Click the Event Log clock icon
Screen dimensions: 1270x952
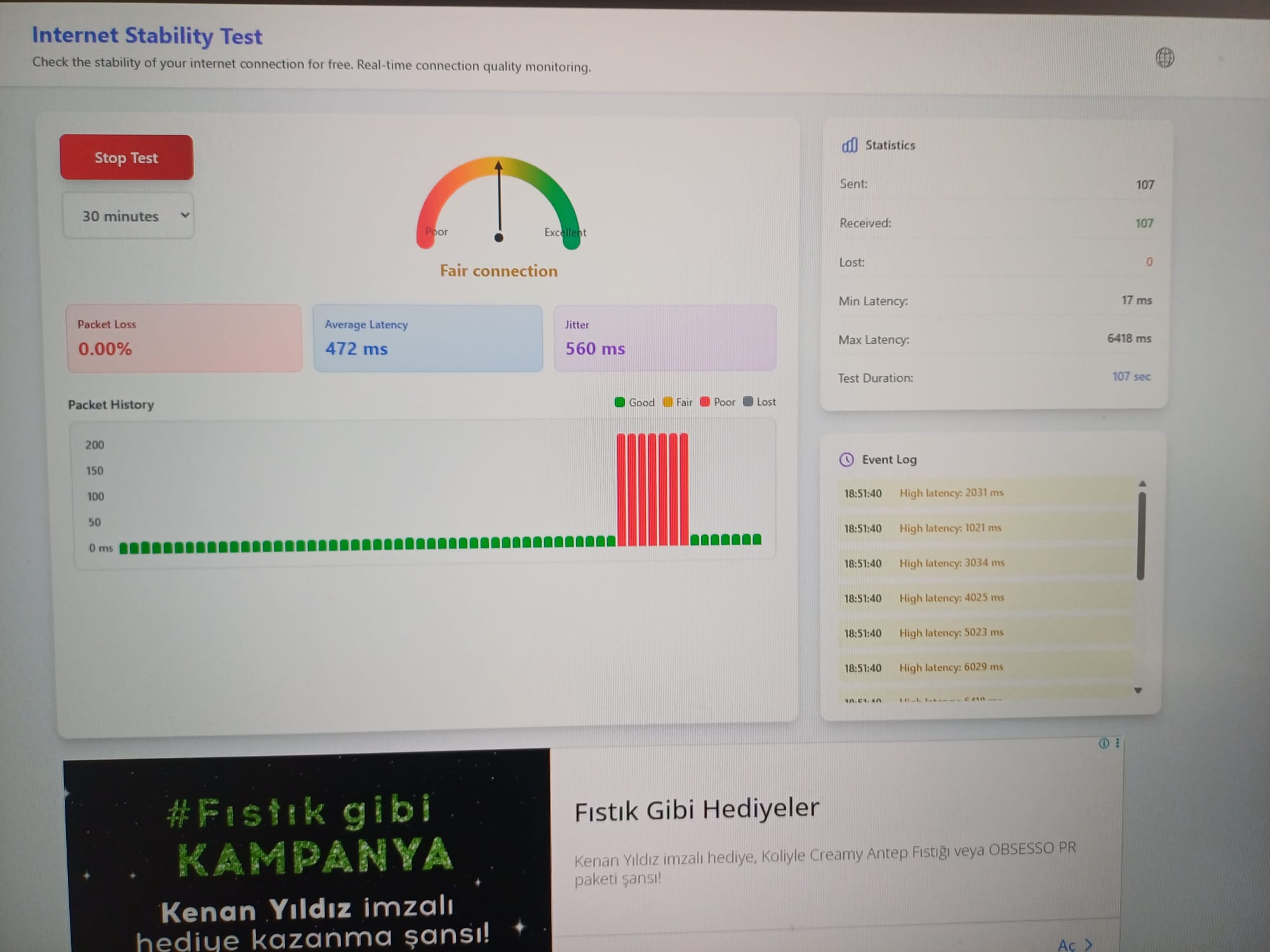pos(846,459)
